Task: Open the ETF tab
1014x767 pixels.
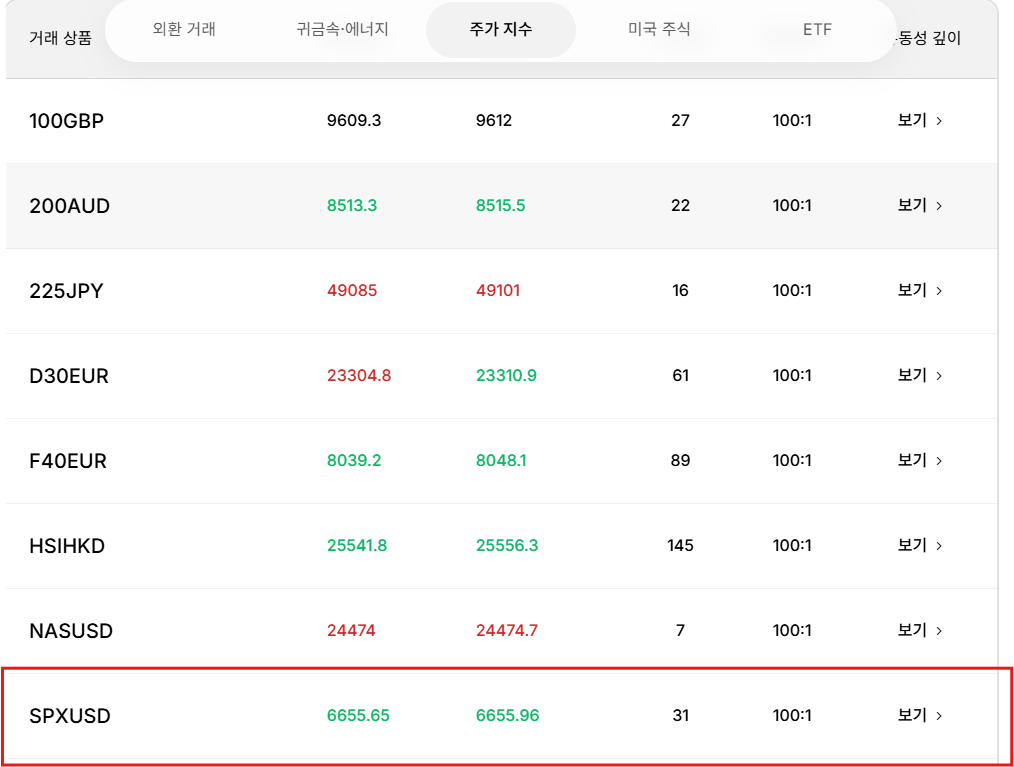Action: click(818, 29)
